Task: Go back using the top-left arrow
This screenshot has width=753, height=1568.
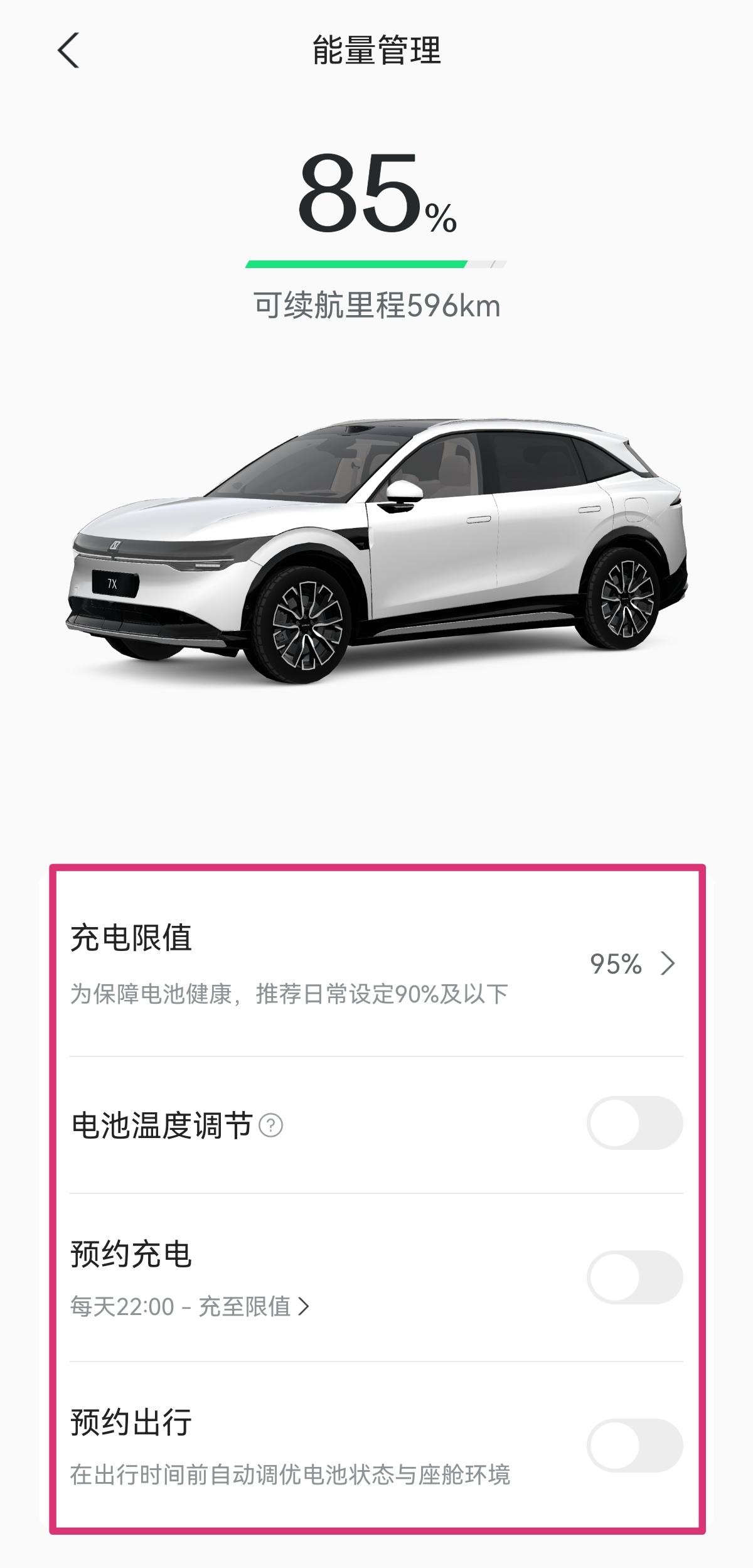Action: [x=68, y=50]
